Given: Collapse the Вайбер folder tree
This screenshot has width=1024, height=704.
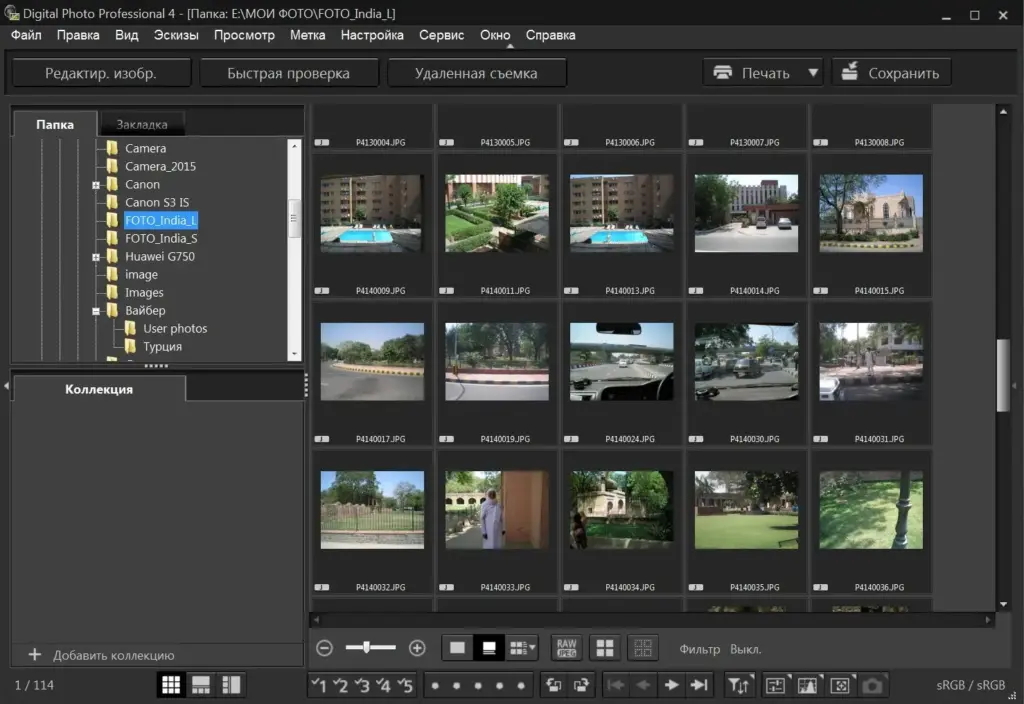Looking at the screenshot, I should pyautogui.click(x=96, y=312).
